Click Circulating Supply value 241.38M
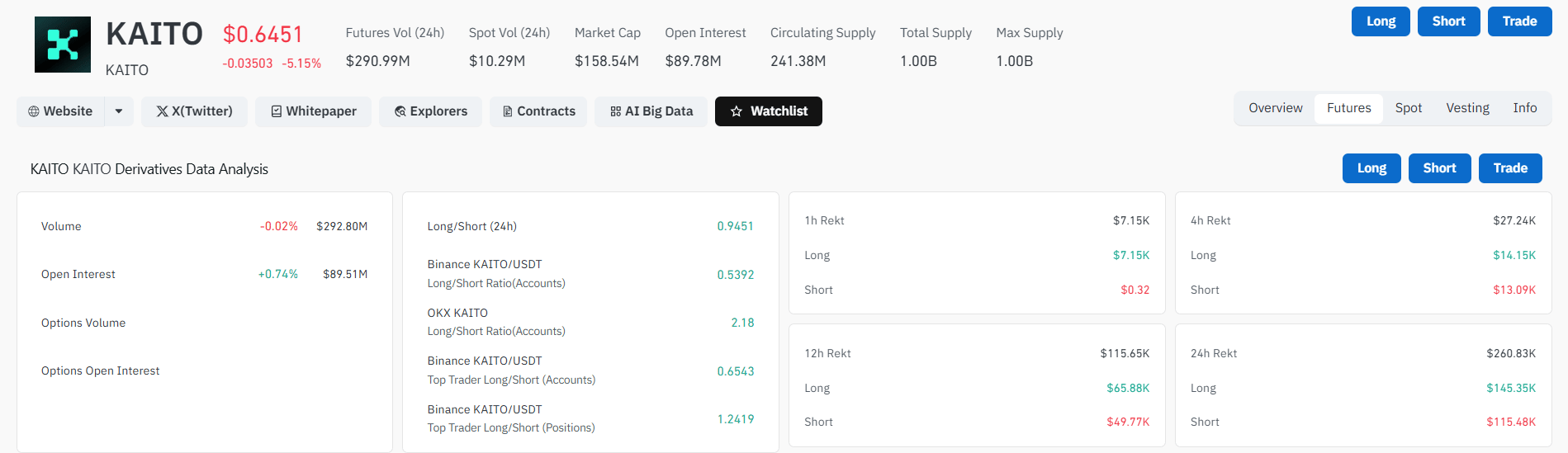1568x453 pixels. coord(798,61)
